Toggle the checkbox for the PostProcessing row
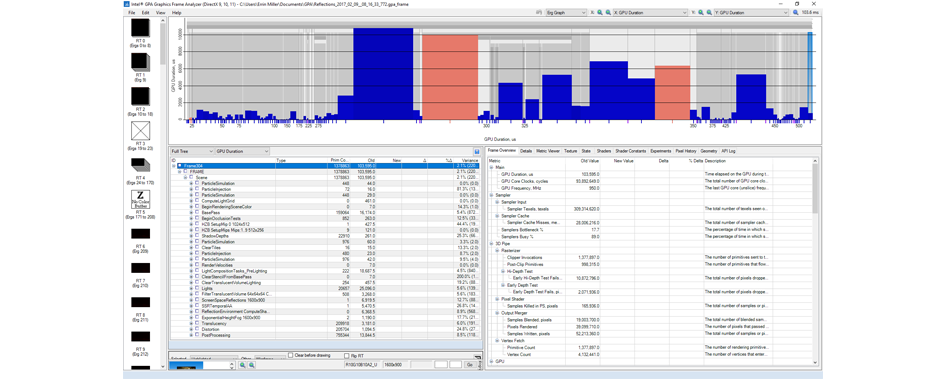The height and width of the screenshot is (379, 947). 197,335
